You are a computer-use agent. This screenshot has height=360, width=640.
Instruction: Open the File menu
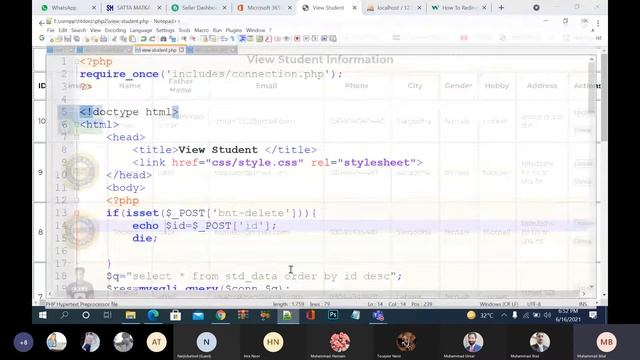51,30
